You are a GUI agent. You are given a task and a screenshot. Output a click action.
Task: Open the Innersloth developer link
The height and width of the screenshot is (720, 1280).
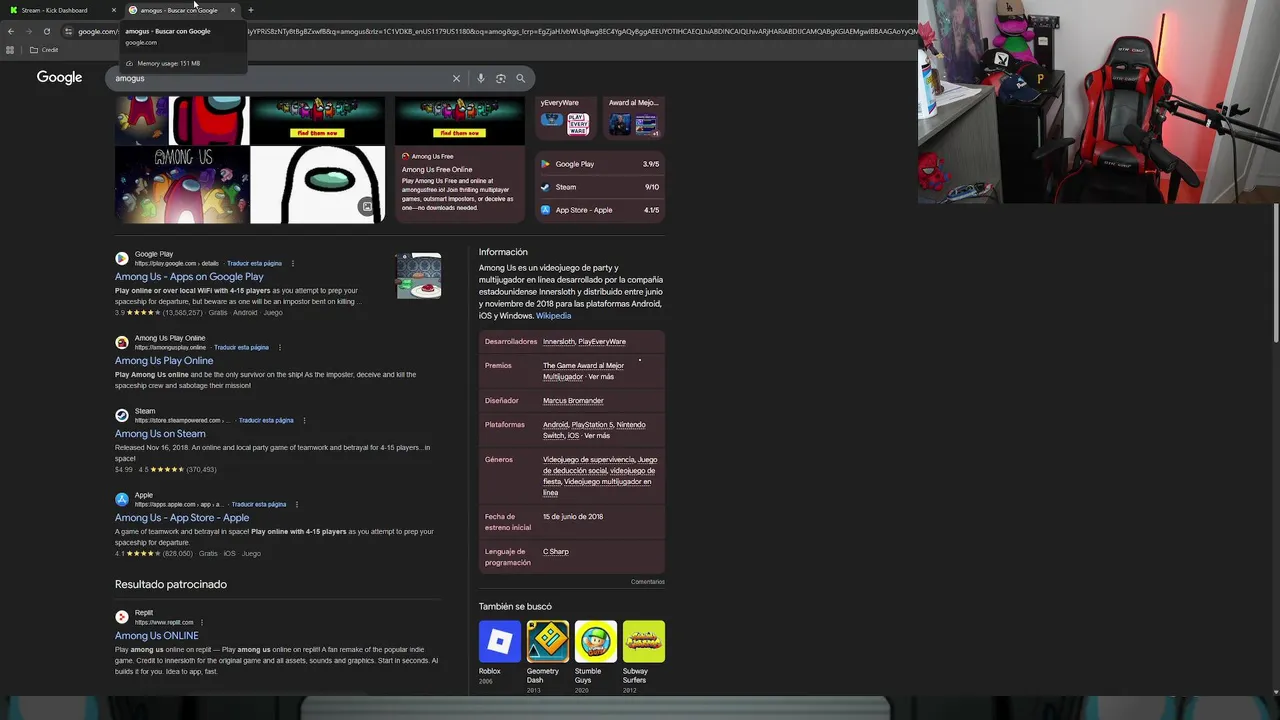[559, 342]
